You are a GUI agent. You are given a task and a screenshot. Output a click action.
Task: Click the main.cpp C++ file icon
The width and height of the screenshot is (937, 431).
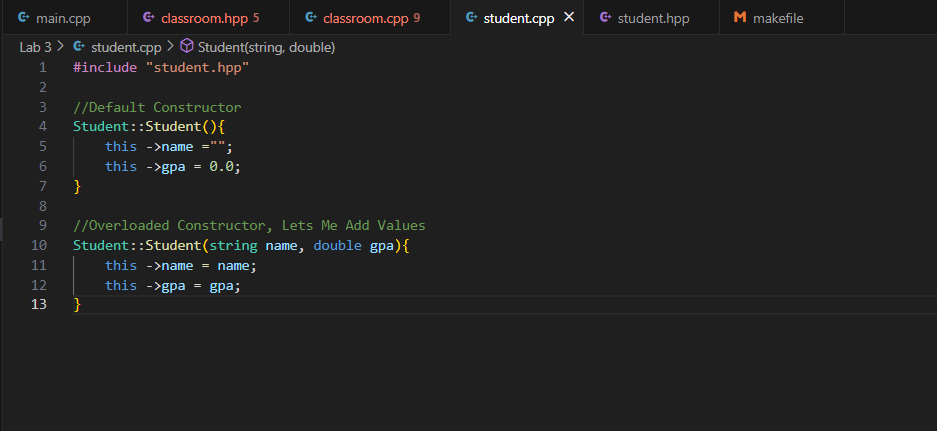pos(23,17)
